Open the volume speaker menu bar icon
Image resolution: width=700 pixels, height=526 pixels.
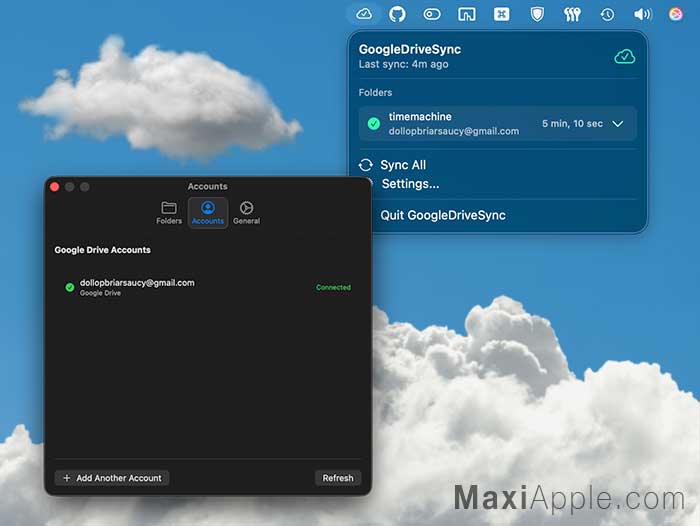(642, 15)
